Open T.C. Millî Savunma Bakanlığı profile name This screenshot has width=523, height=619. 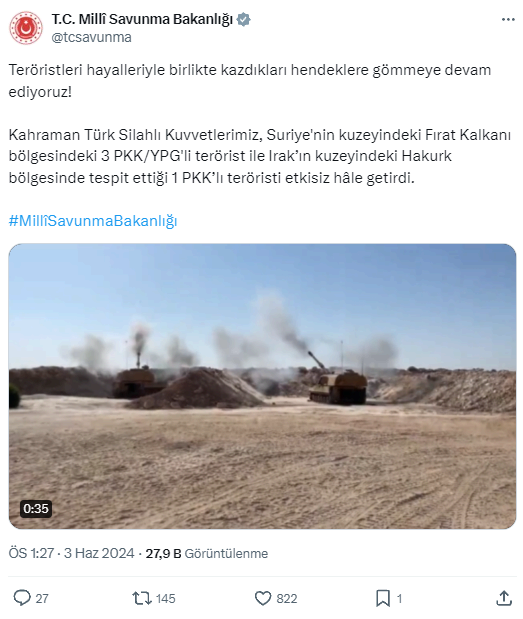[142, 19]
